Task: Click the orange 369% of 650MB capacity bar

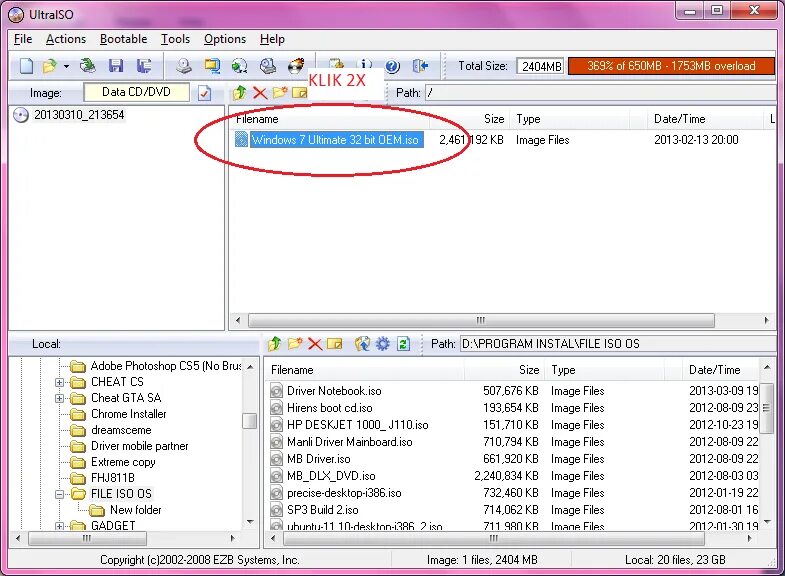Action: pyautogui.click(x=671, y=66)
